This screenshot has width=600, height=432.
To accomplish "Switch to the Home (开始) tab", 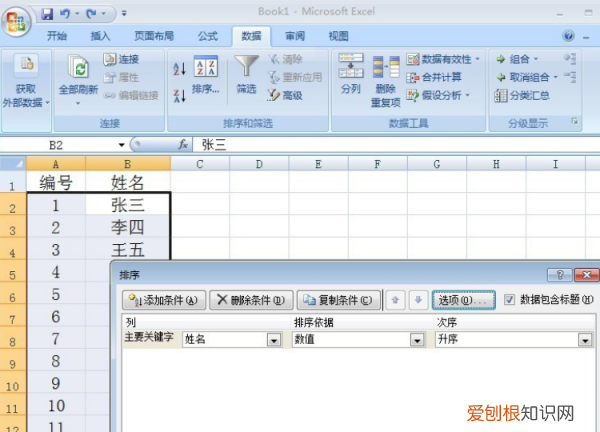I will tap(57, 36).
